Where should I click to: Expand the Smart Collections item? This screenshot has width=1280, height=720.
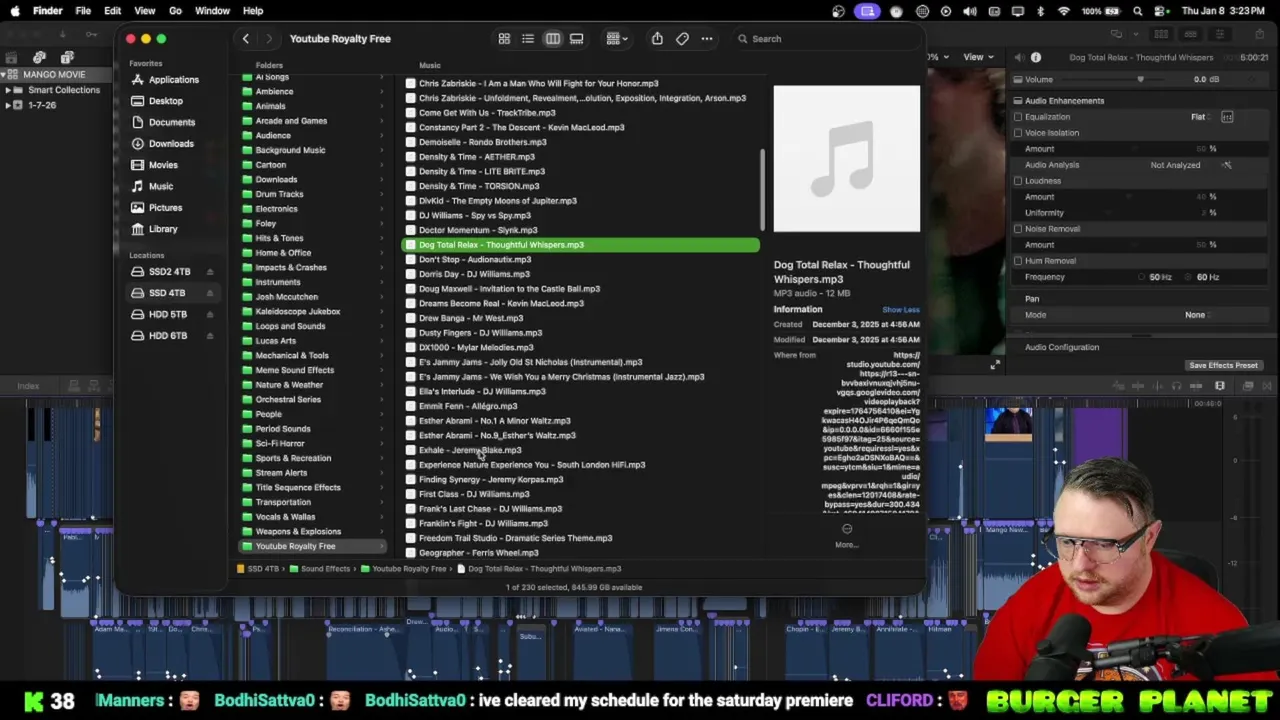point(9,90)
